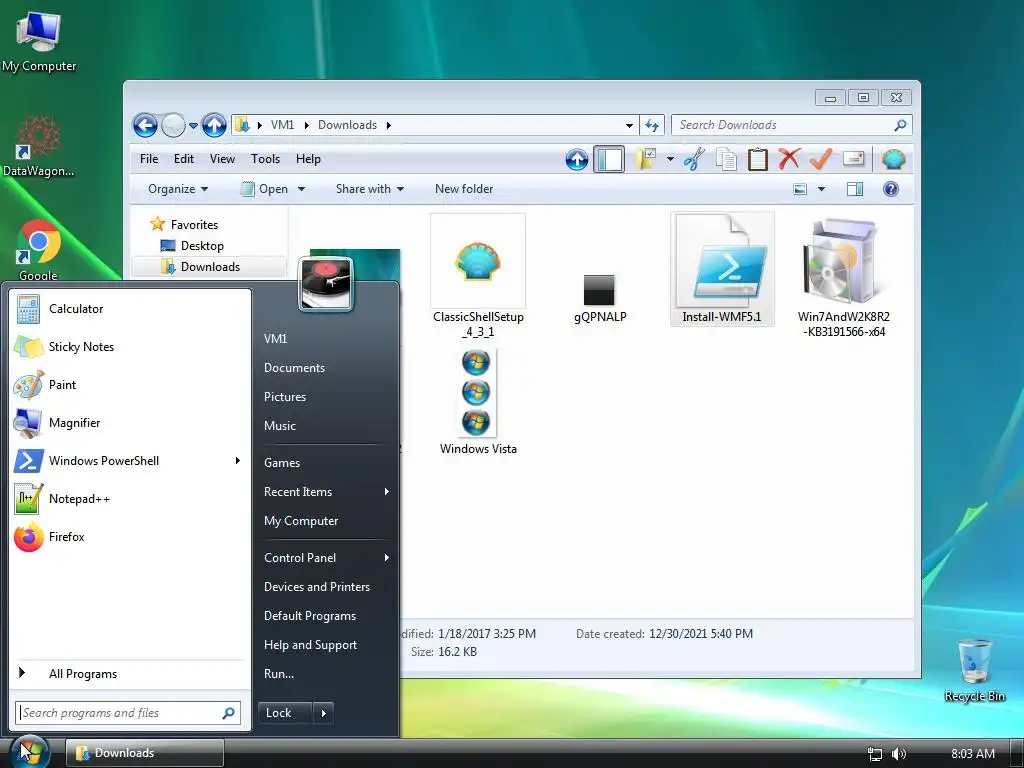Image resolution: width=1024 pixels, height=768 pixels.
Task: Open Devices and Printers
Action: point(327,586)
